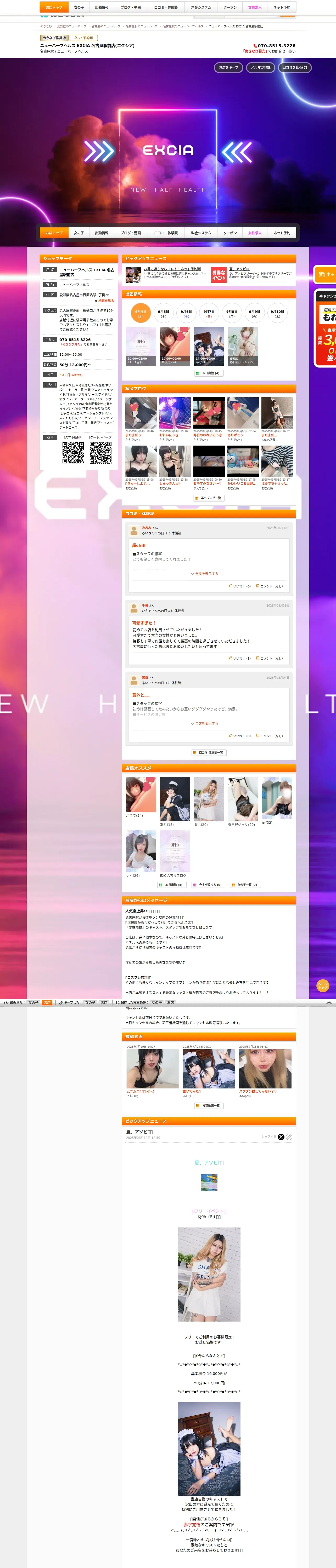Screen dimensions: 336x1568
Task: Click the スマホ版HP QR code
Action: pos(73,453)
